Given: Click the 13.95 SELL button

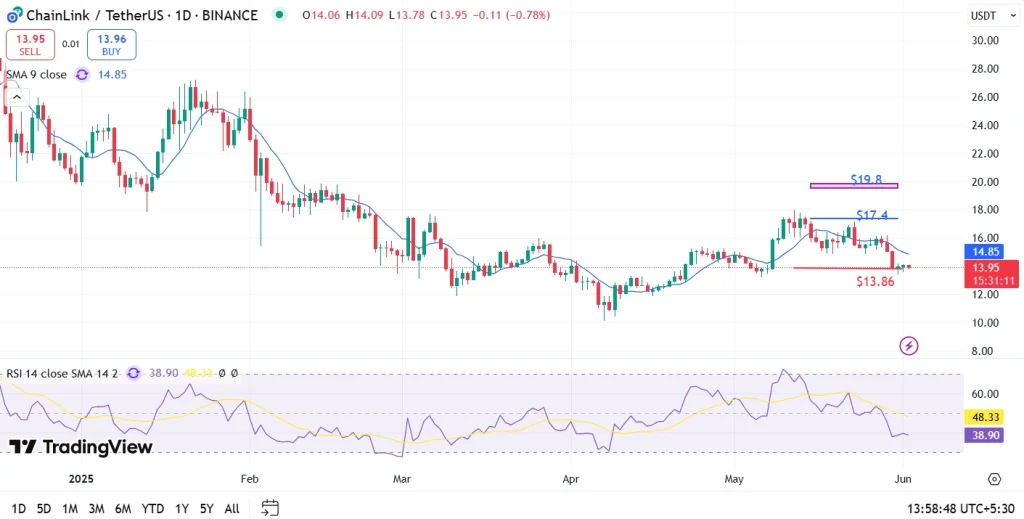Looking at the screenshot, I should pos(29,44).
